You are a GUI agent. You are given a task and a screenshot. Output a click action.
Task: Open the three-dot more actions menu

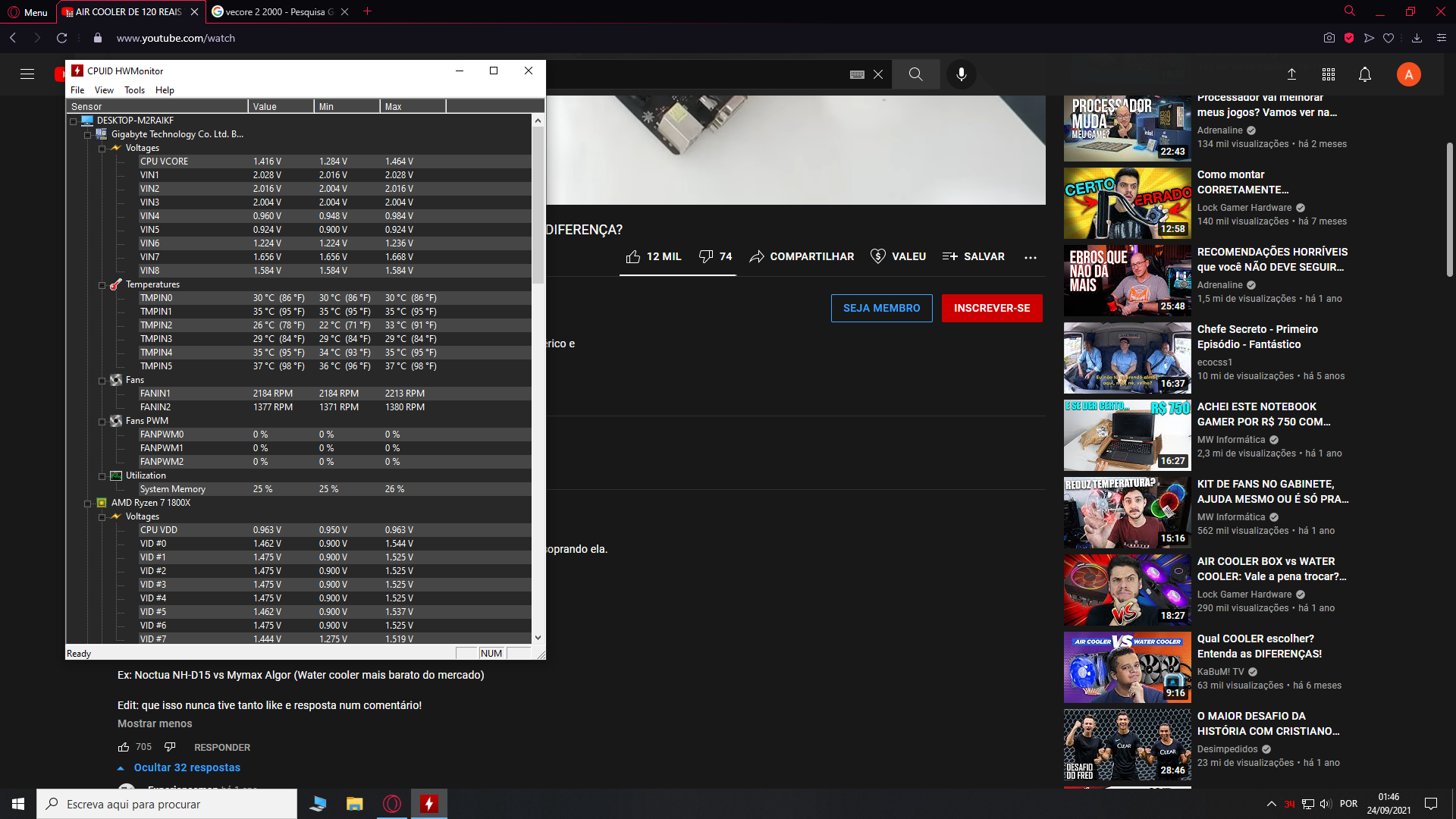[1030, 258]
